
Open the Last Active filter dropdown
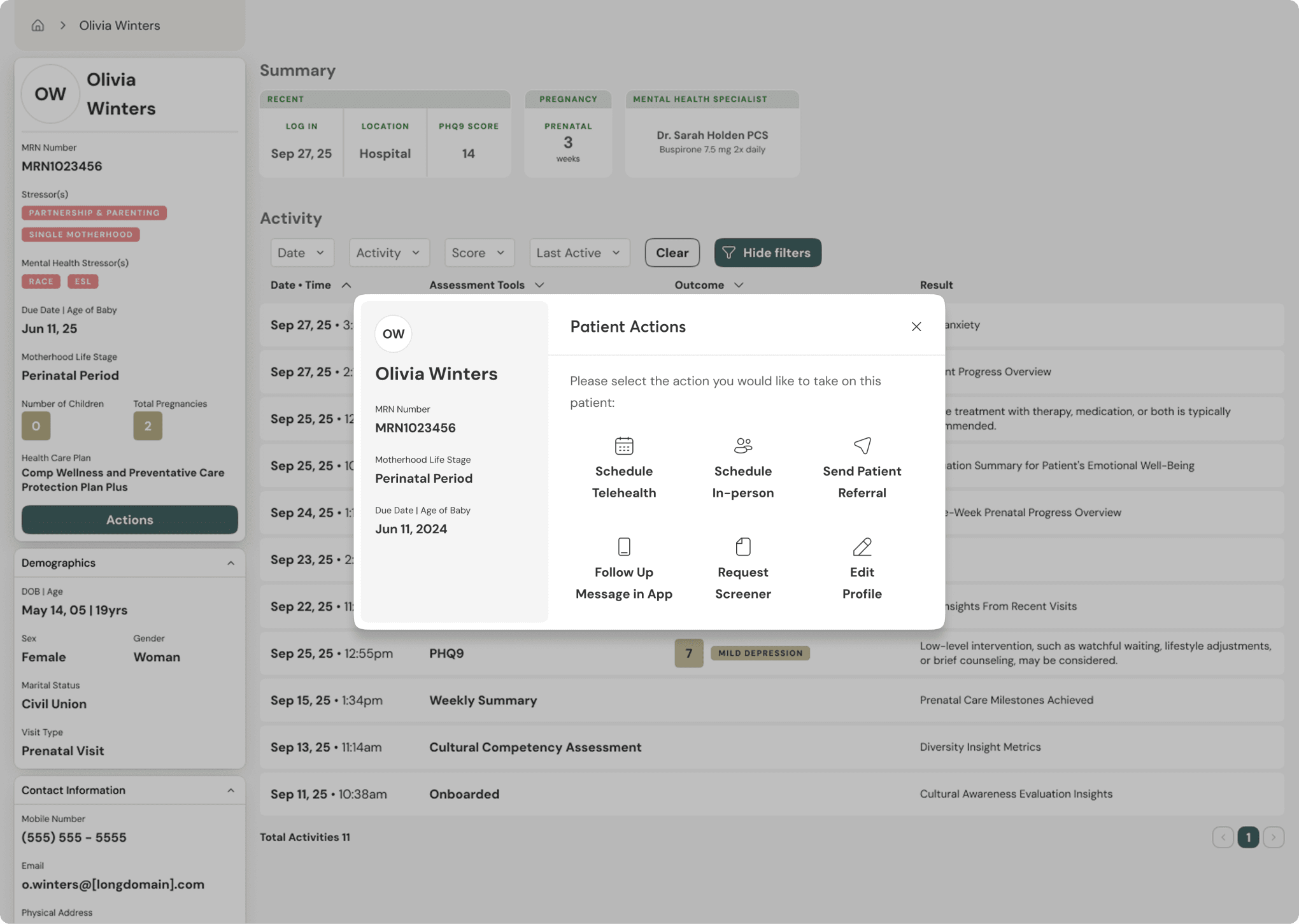579,253
